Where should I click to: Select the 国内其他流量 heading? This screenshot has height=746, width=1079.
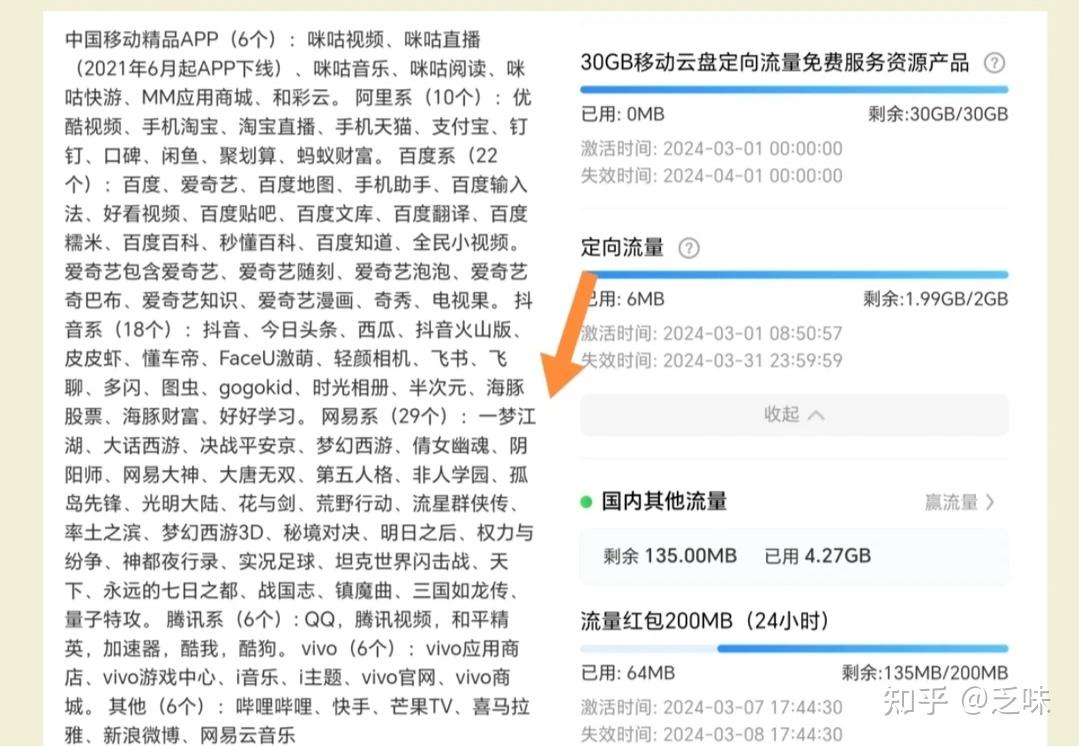coord(664,501)
